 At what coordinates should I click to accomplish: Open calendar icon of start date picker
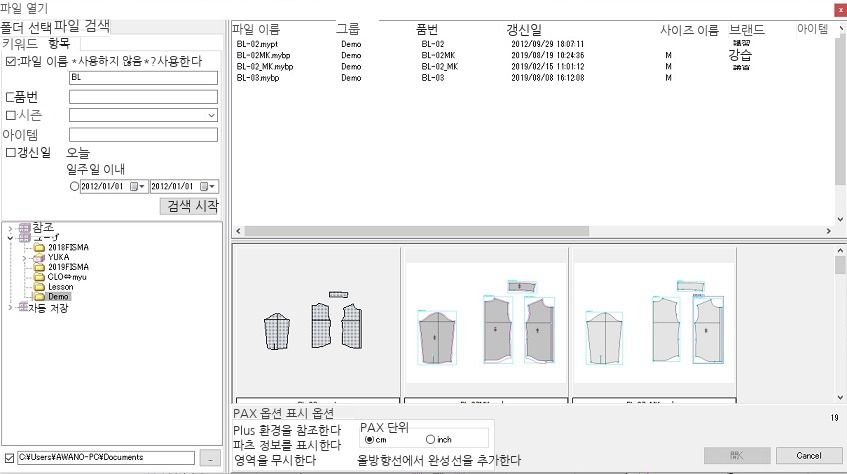[134, 186]
